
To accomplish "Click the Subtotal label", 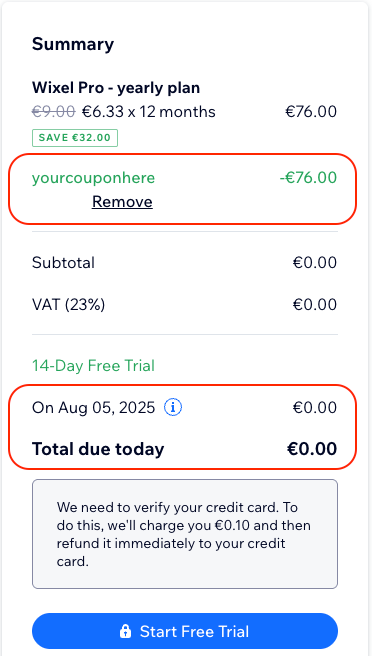I will [x=63, y=263].
